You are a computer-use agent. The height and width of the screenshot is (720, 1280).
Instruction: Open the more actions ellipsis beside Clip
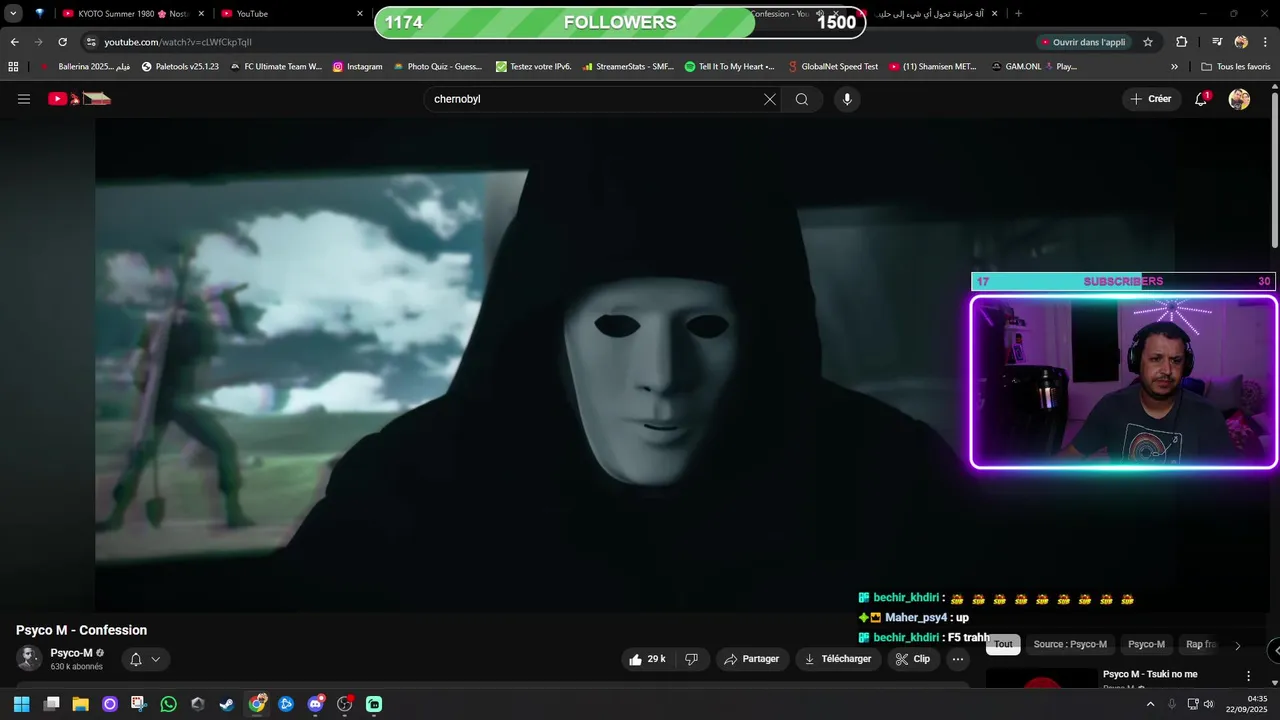point(958,659)
